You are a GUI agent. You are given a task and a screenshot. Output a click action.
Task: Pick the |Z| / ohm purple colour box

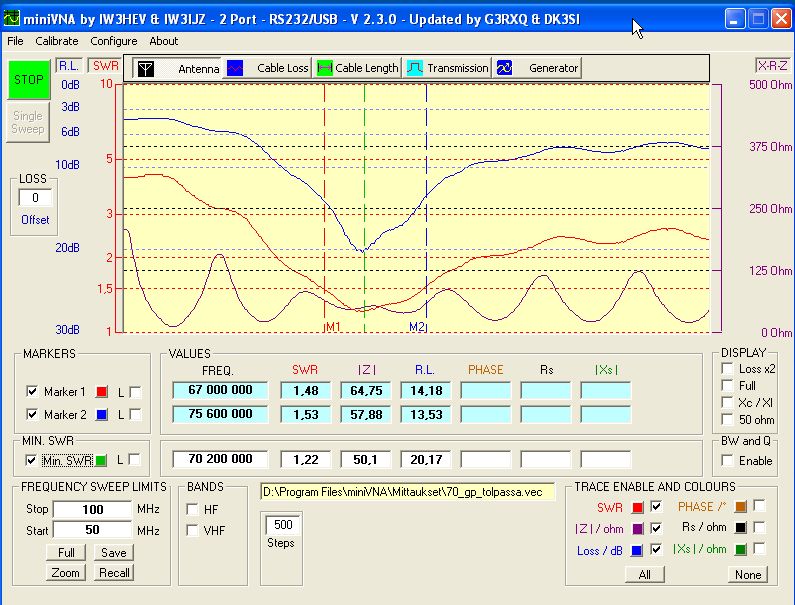637,529
